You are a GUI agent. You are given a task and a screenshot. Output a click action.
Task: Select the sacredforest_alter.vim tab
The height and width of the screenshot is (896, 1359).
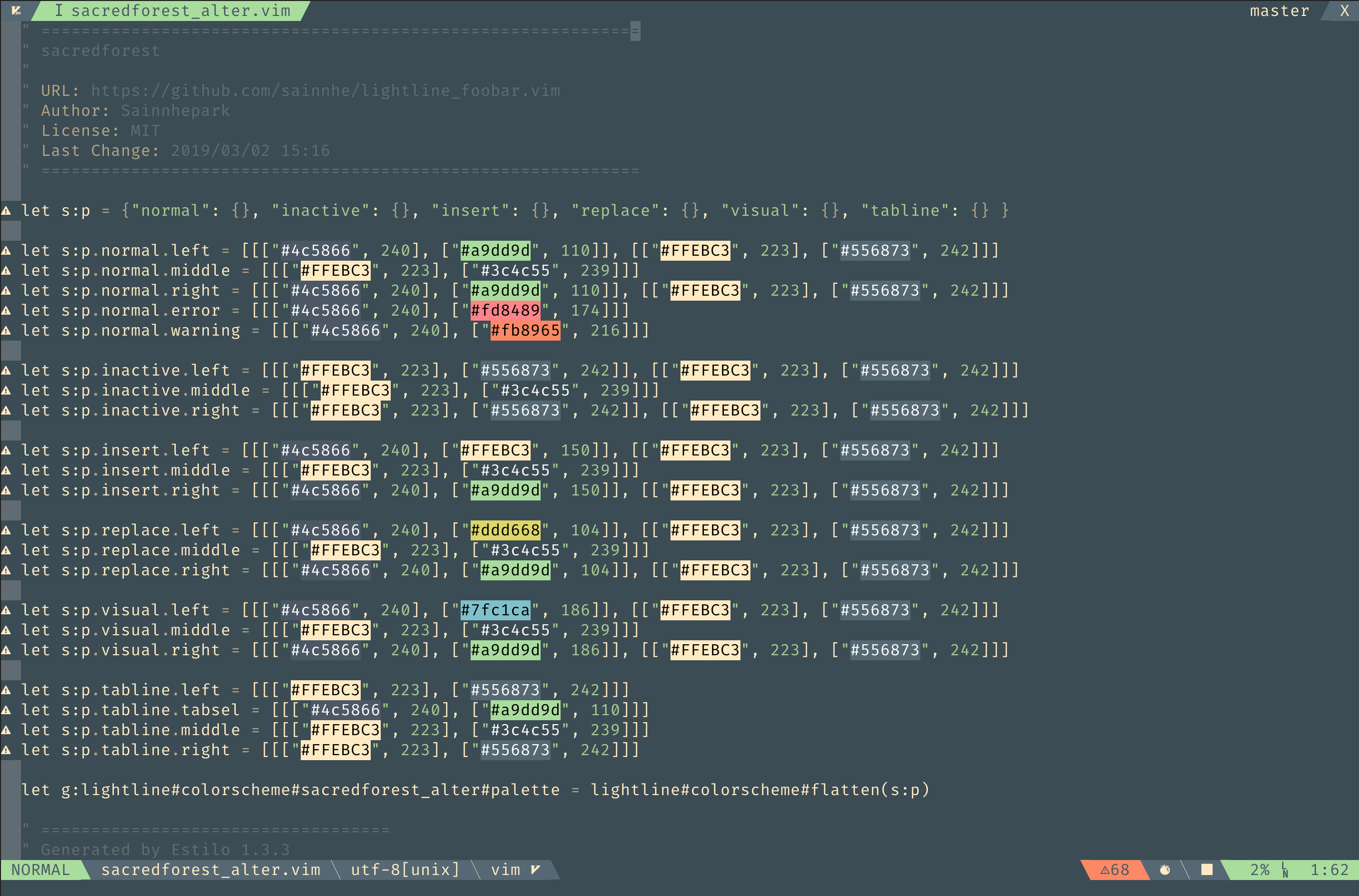171,10
